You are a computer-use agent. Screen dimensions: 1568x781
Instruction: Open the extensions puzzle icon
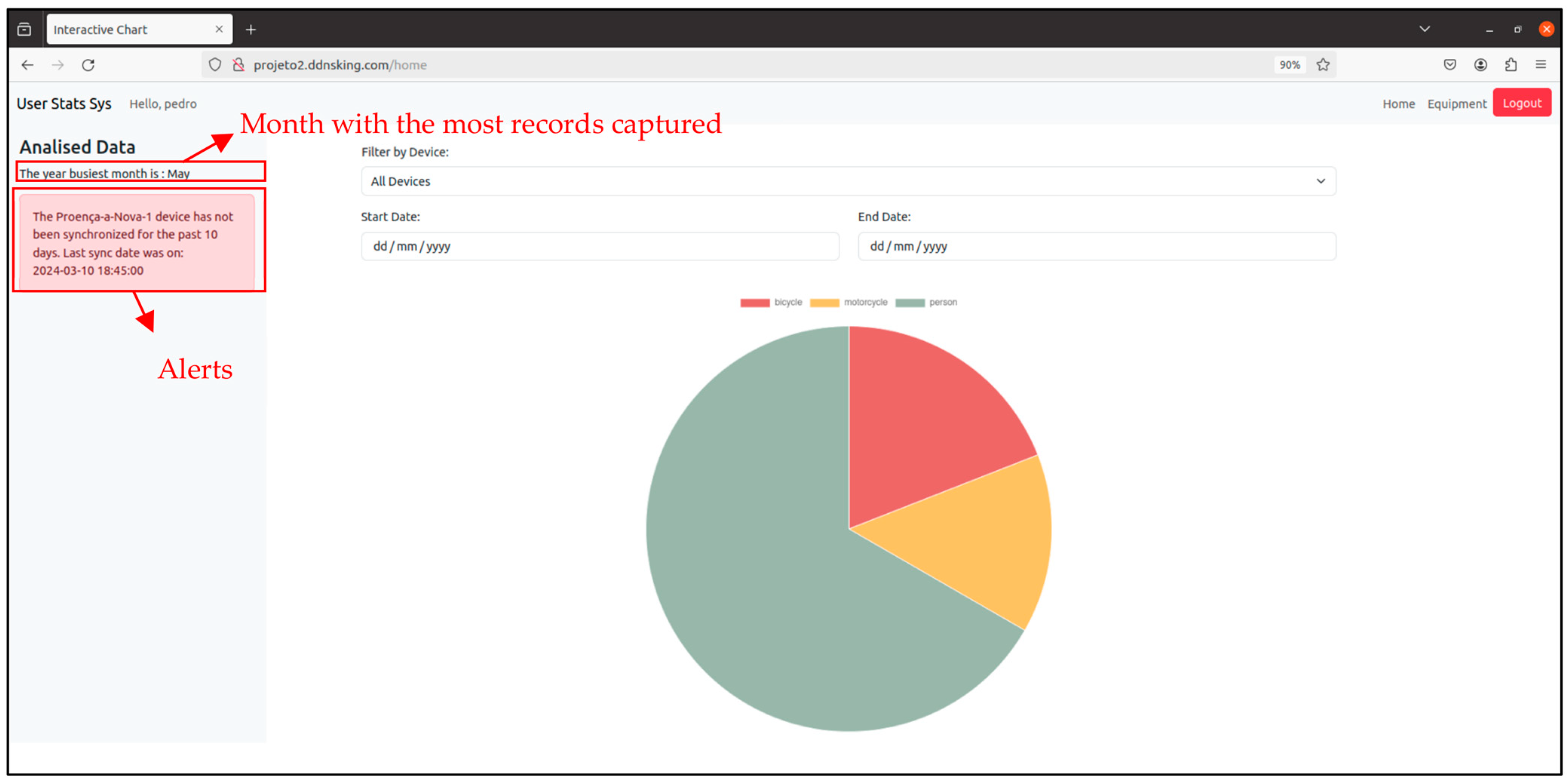1510,64
